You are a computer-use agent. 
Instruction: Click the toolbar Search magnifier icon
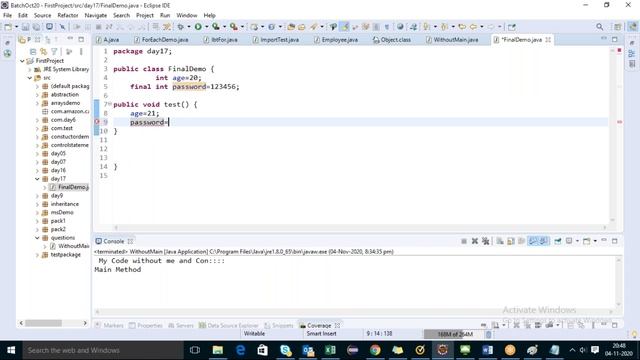pyautogui.click(x=599, y=27)
